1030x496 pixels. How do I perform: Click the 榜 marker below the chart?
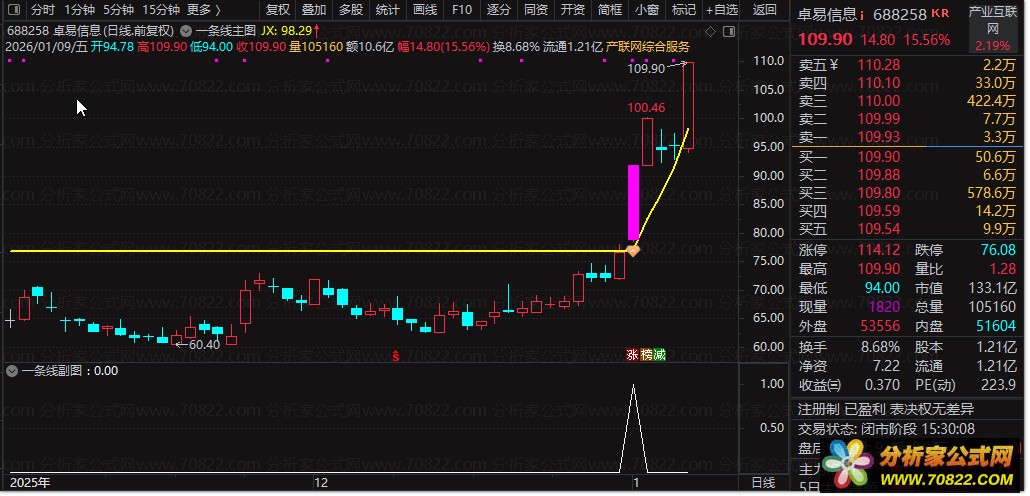tap(646, 355)
